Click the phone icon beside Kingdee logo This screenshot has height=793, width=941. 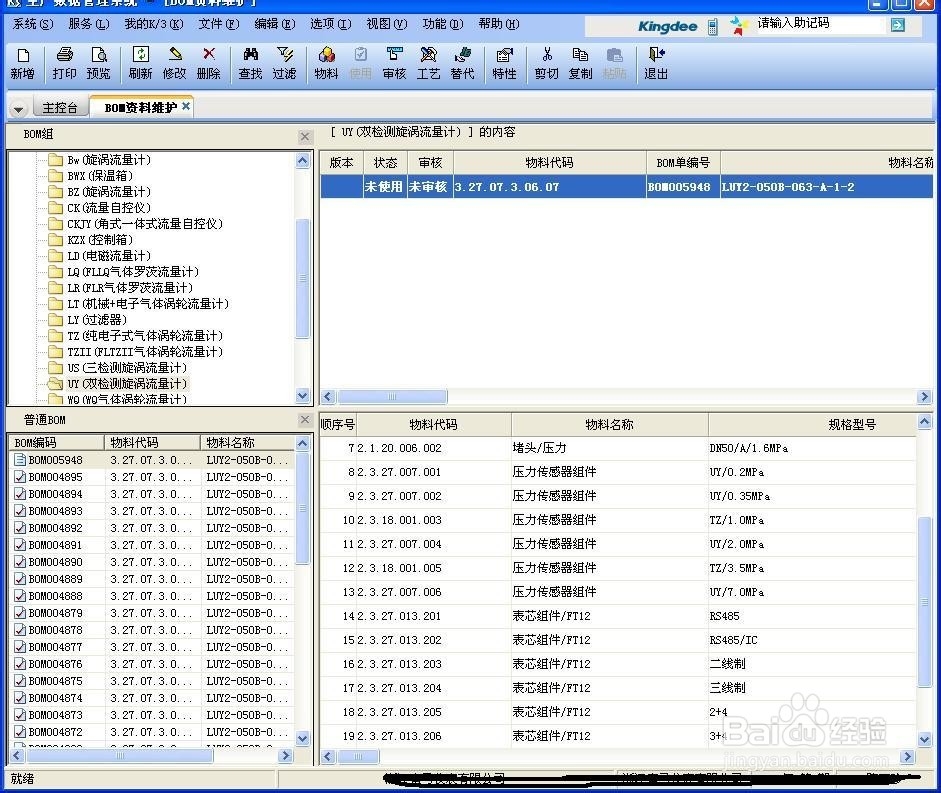pos(712,26)
